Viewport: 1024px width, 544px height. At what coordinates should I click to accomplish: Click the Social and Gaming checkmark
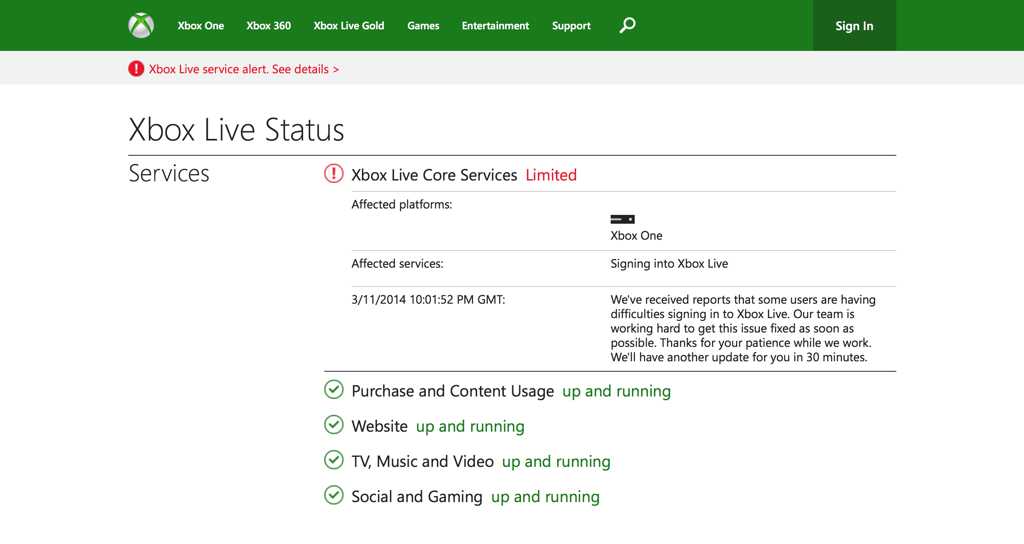click(x=334, y=495)
